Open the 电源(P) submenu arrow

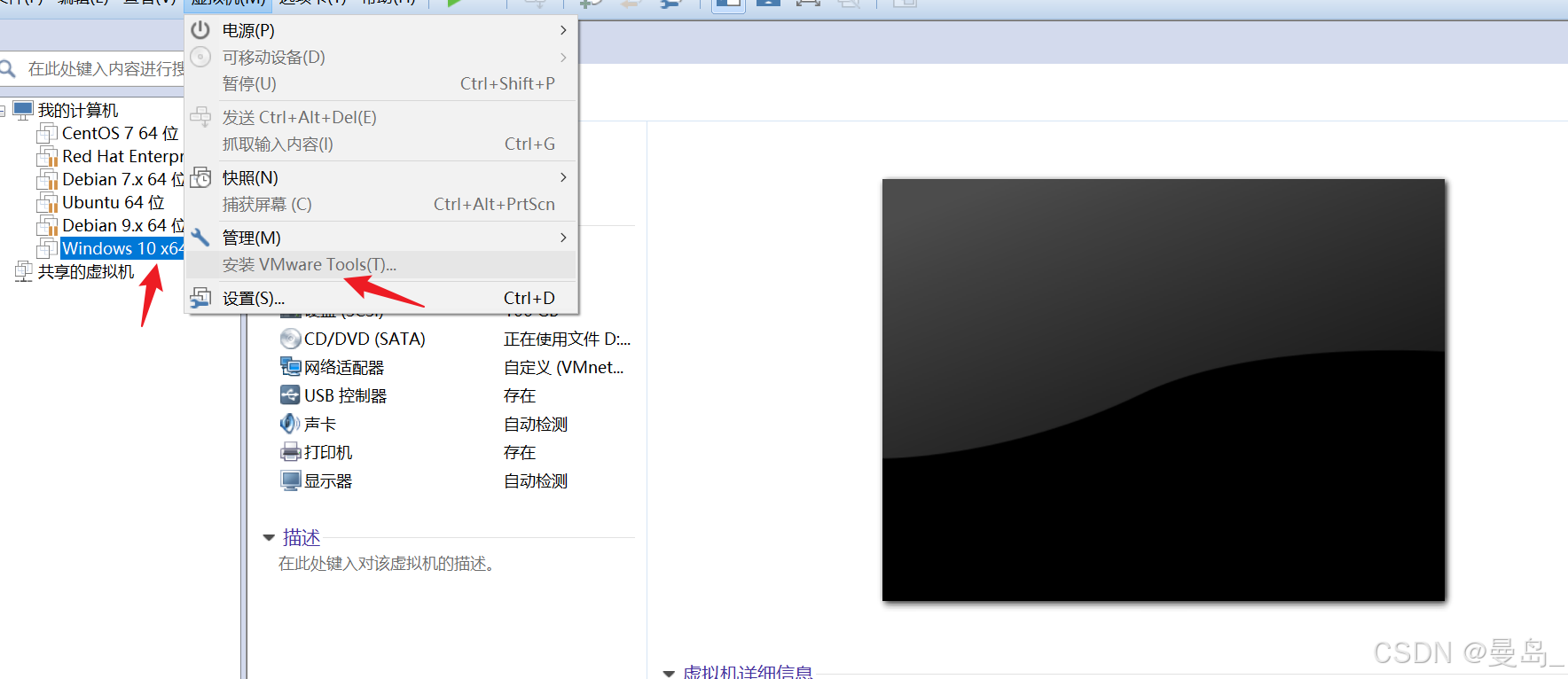click(x=563, y=30)
